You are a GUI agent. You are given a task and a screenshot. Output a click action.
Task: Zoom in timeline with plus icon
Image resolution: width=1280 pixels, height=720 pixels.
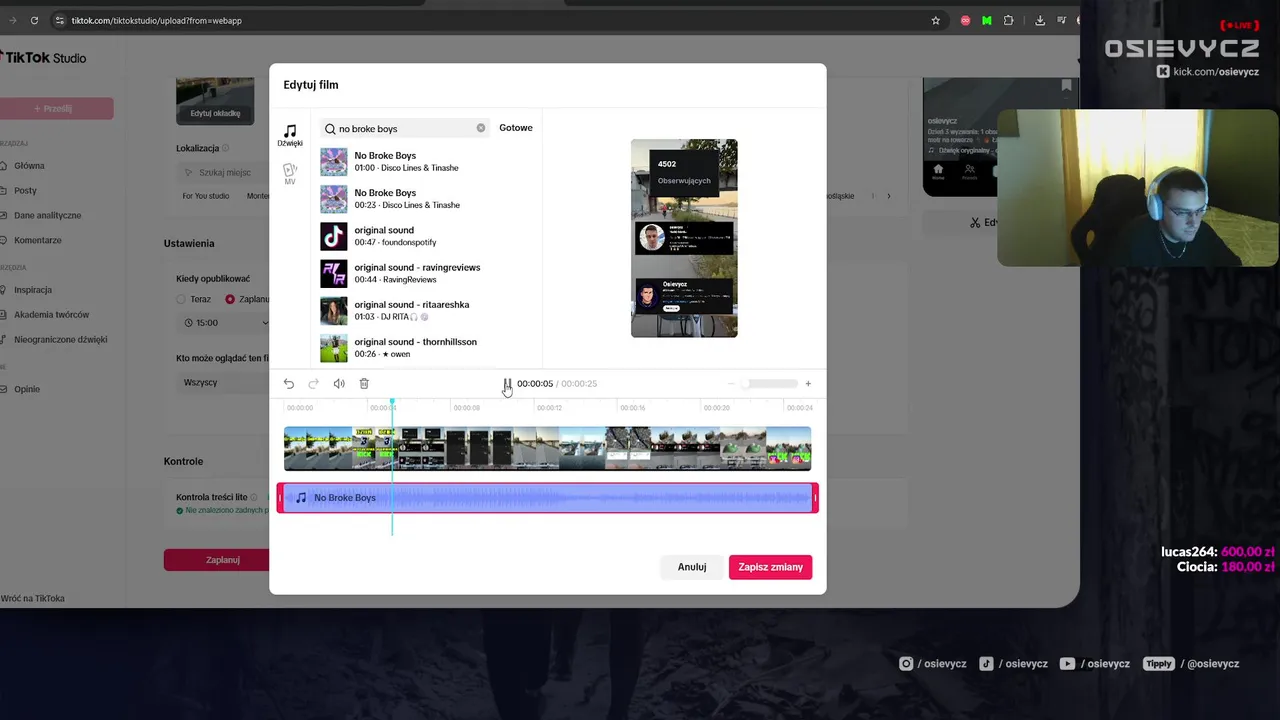point(808,384)
